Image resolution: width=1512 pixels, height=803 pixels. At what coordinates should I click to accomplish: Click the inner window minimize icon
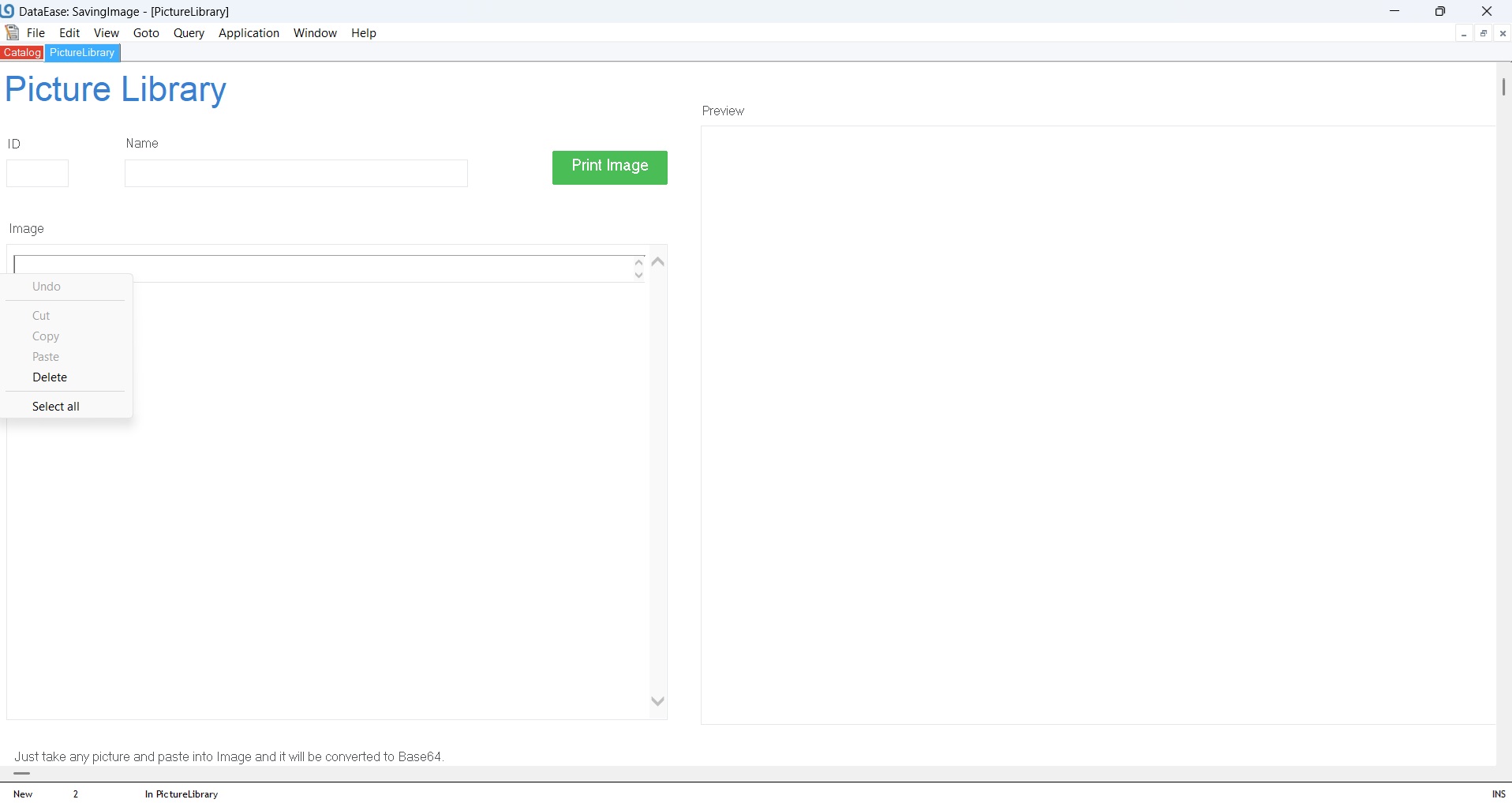[x=1464, y=34]
